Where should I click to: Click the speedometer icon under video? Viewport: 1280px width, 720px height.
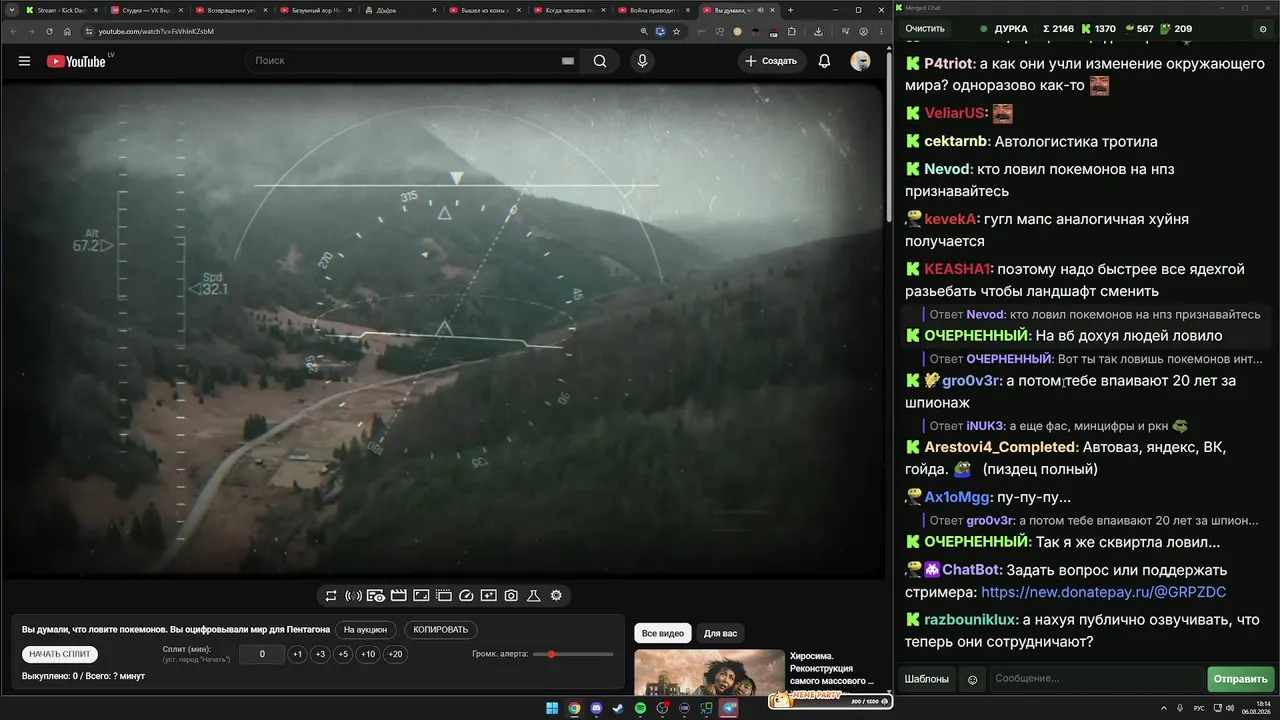point(466,596)
